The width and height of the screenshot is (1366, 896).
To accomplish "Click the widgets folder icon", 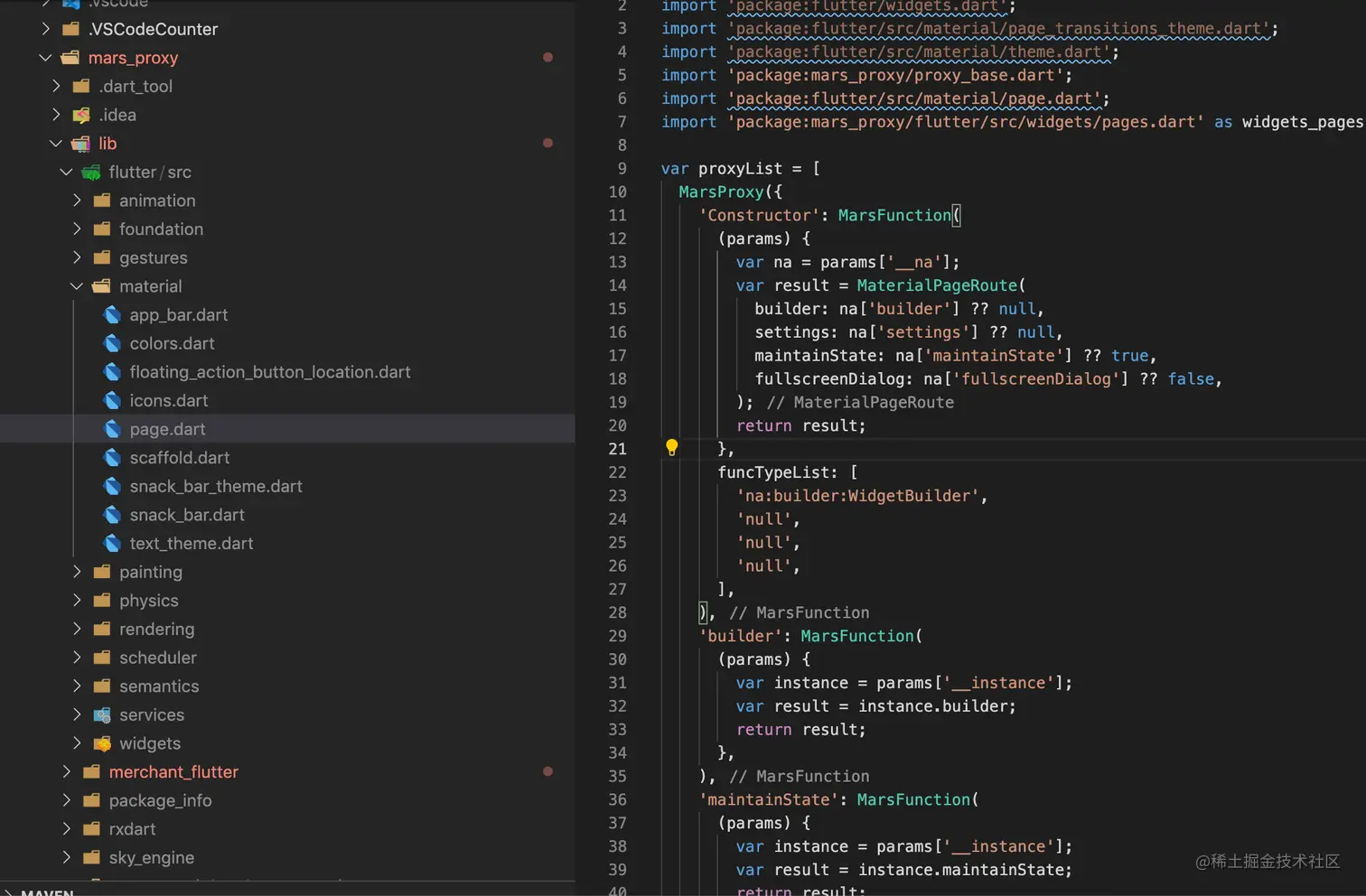I will pyautogui.click(x=102, y=743).
